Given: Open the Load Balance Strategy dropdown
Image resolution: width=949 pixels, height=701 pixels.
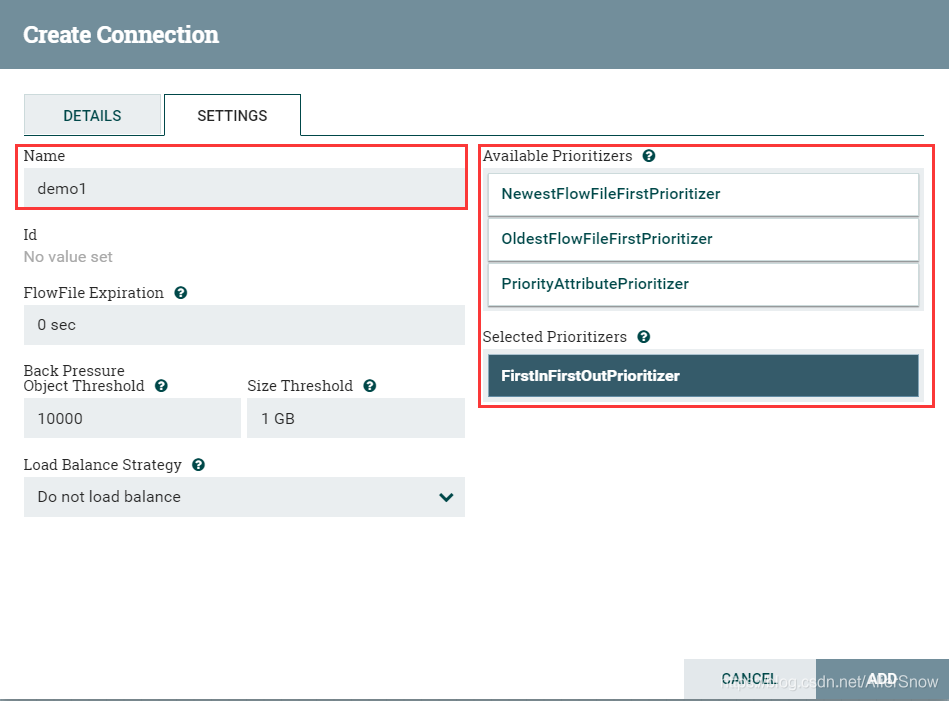Looking at the screenshot, I should pyautogui.click(x=244, y=497).
